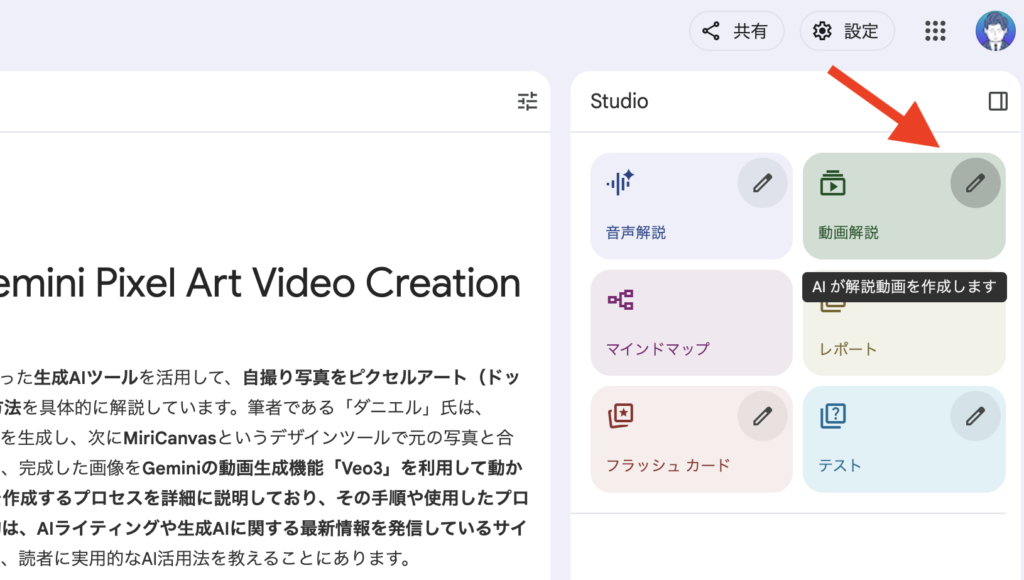Create 動画解説 video overview
The width and height of the screenshot is (1024, 580).
[x=870, y=220]
